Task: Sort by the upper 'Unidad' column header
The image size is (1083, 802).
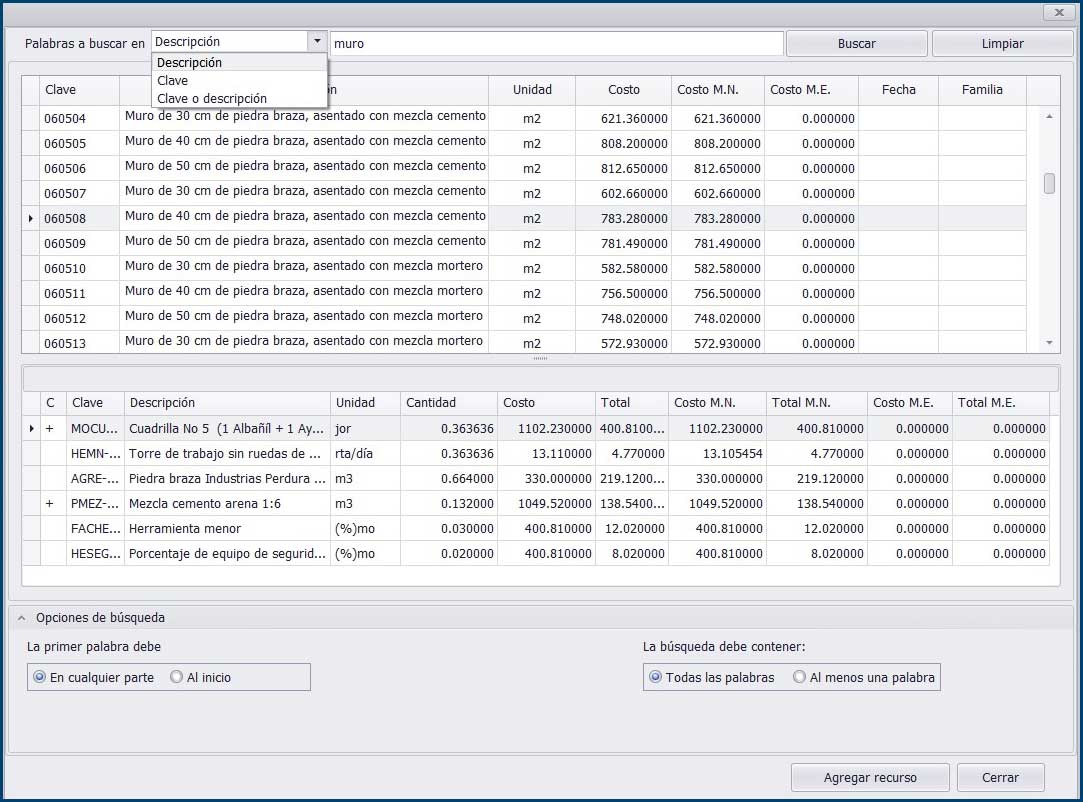Action: [532, 90]
